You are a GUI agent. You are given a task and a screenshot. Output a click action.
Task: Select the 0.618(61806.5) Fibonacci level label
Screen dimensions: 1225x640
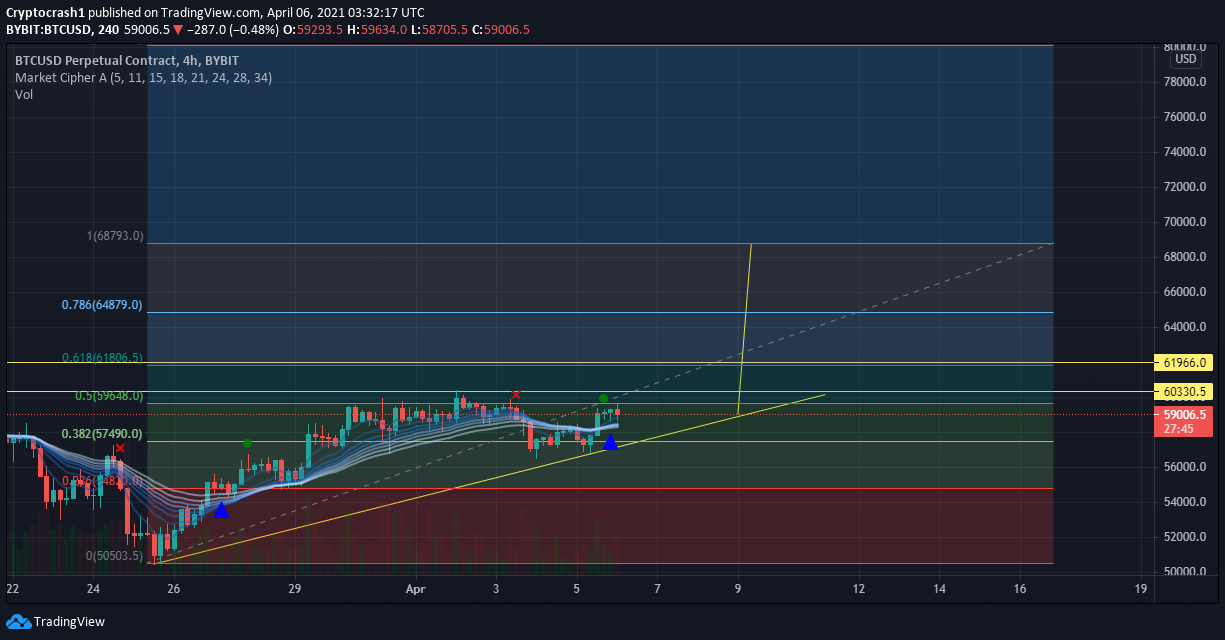pos(102,357)
